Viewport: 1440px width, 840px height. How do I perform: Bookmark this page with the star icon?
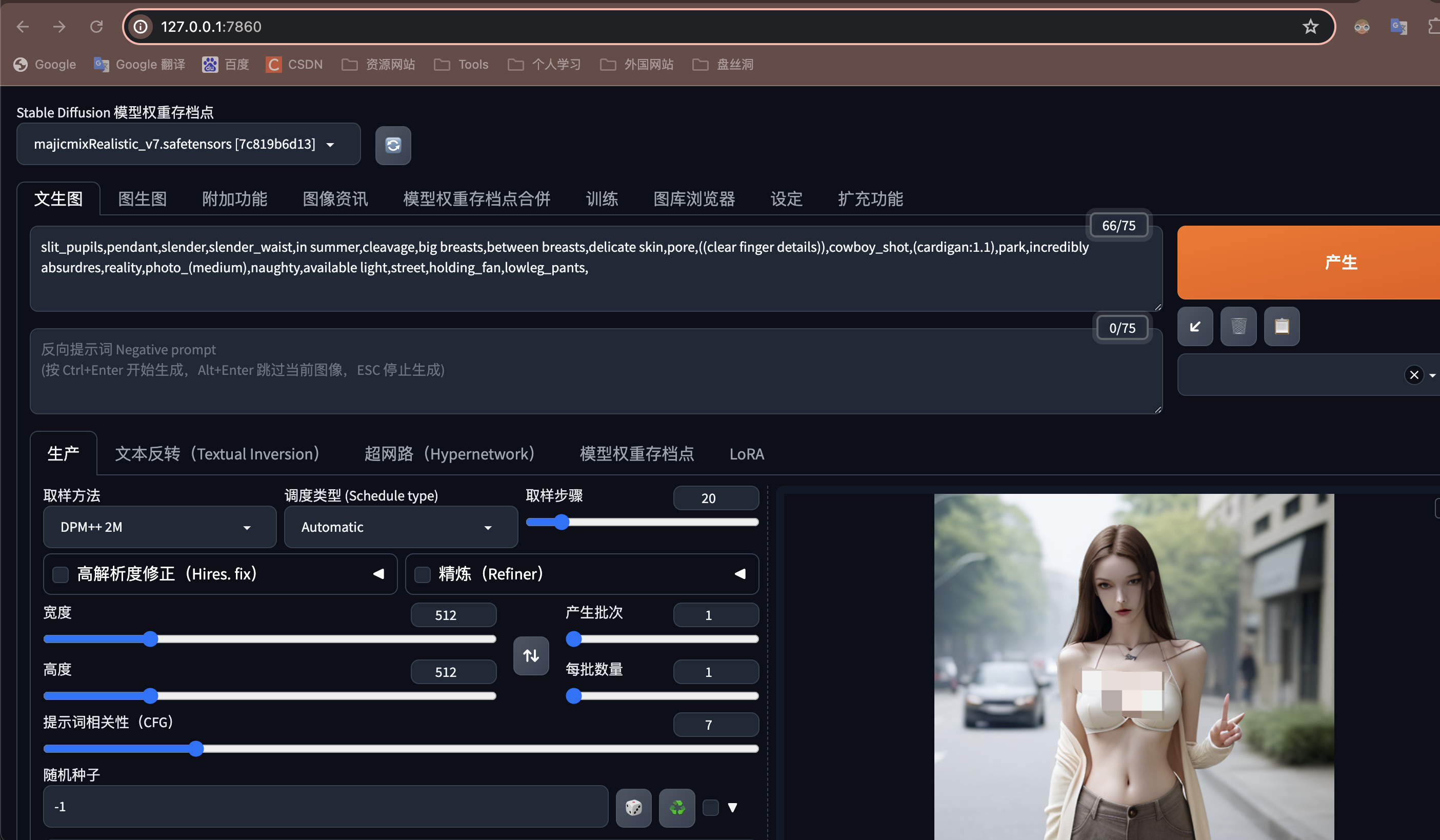[1310, 26]
